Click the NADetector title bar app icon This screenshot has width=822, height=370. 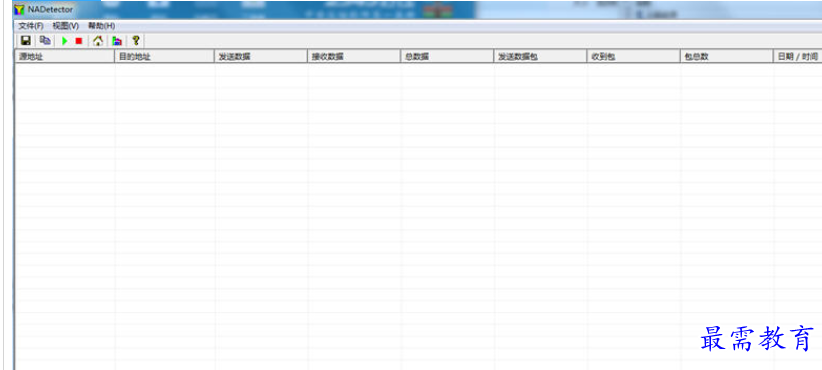click(20, 9)
